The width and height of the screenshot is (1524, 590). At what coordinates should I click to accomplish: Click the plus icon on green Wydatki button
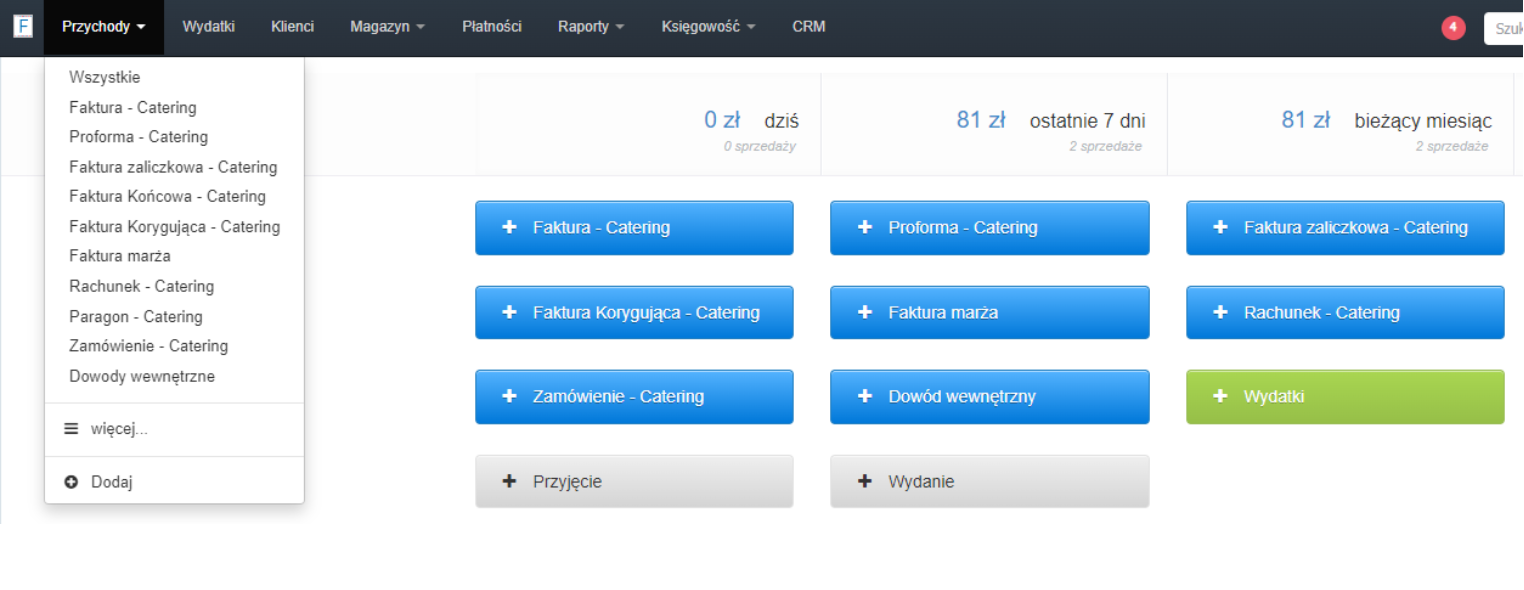pos(1220,397)
